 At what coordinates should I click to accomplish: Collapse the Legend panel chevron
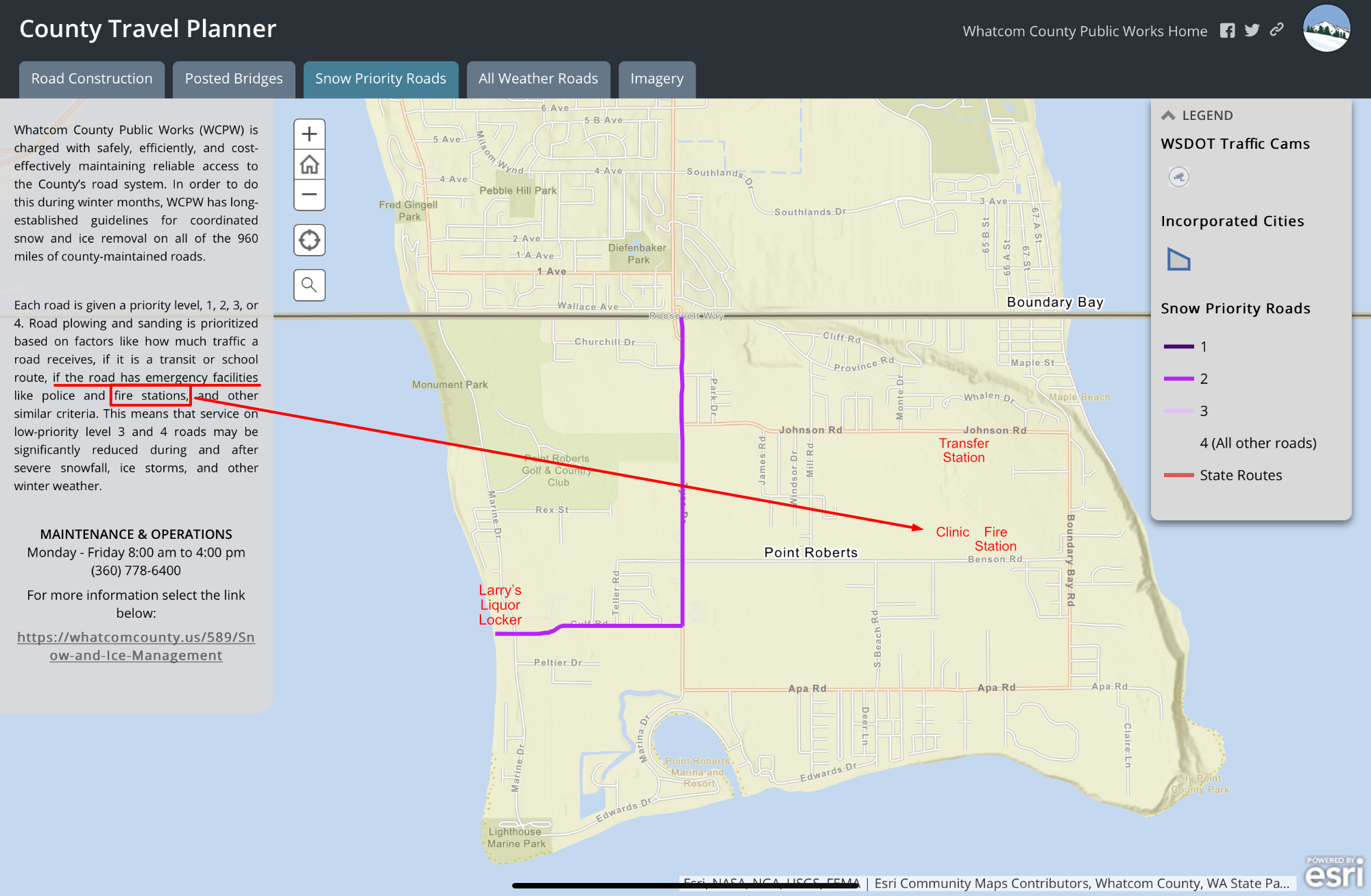tap(1168, 115)
